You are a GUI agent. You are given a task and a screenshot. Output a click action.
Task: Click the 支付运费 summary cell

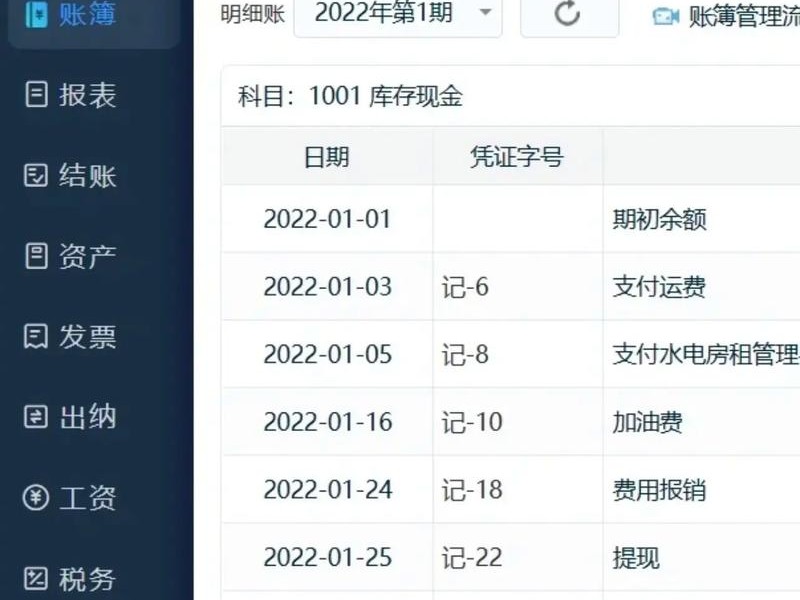click(x=659, y=287)
